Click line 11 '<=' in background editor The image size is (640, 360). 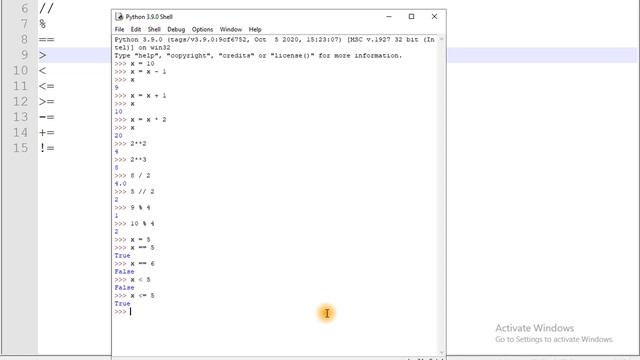click(47, 86)
